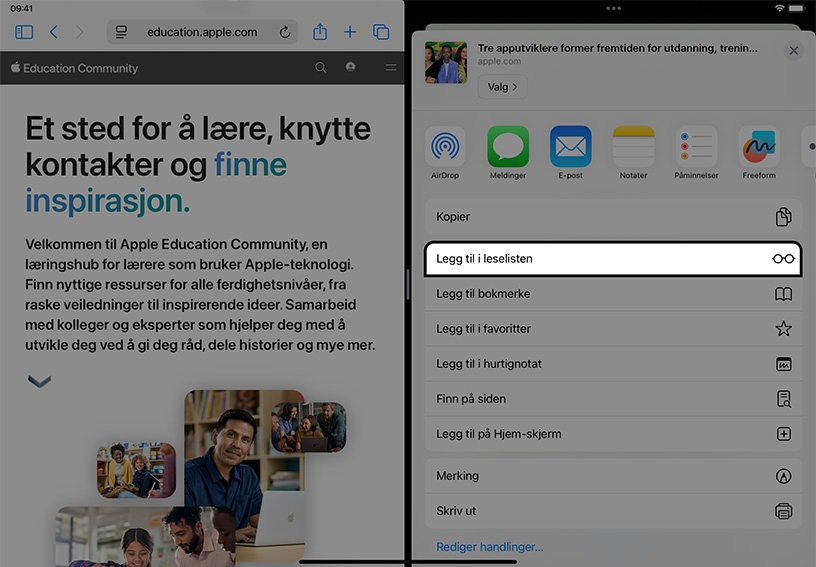Click the shared article thumbnail
Screen dimensions: 816x567
click(x=446, y=62)
